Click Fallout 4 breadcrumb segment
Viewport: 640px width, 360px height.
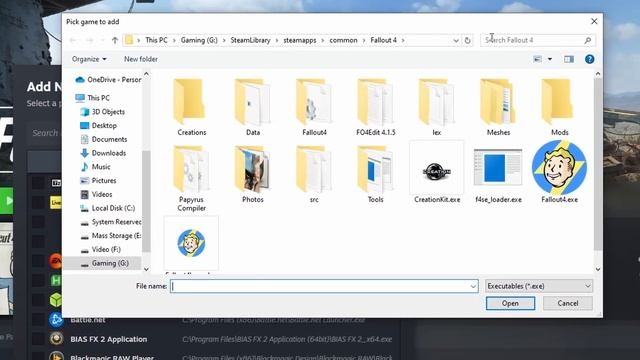point(384,40)
